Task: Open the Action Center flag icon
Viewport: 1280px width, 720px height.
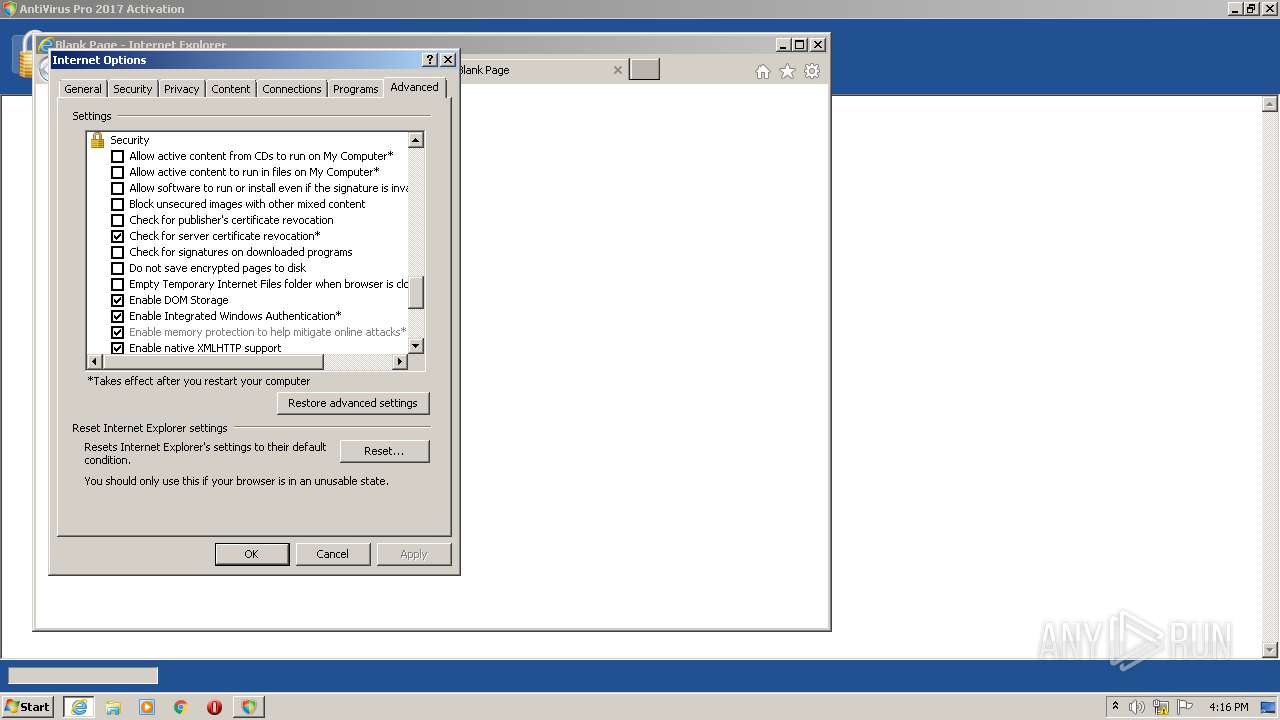Action: pyautogui.click(x=1185, y=707)
